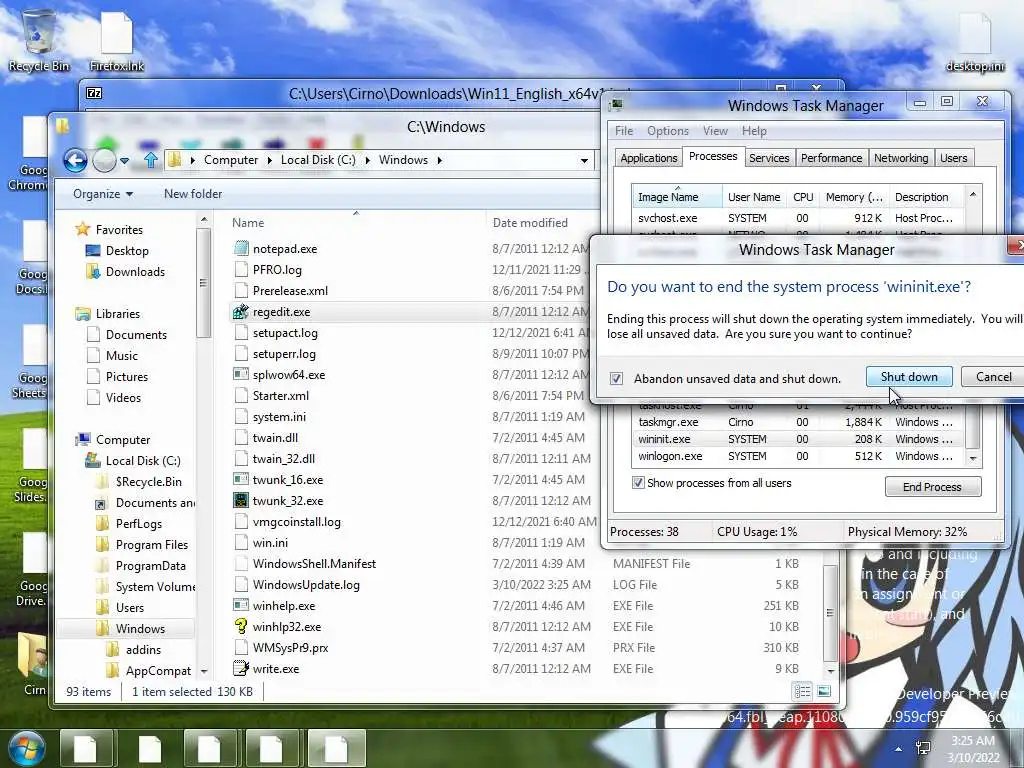The image size is (1024, 768).
Task: Switch to Services tab
Action: coord(769,158)
